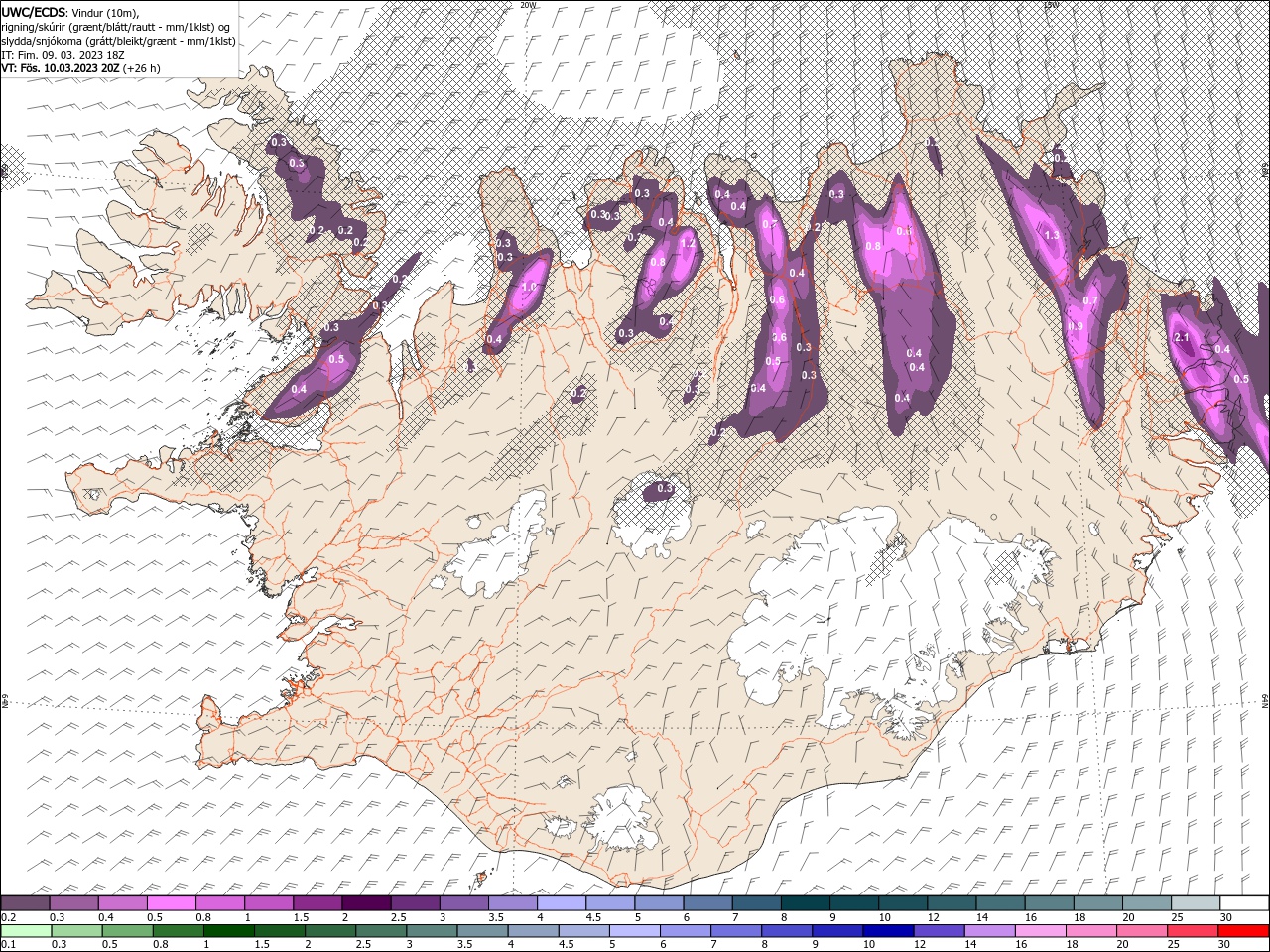This screenshot has width=1270, height=952.
Task: Pick the palest green bottom-row swatch at 0.1
Action: (x=25, y=931)
